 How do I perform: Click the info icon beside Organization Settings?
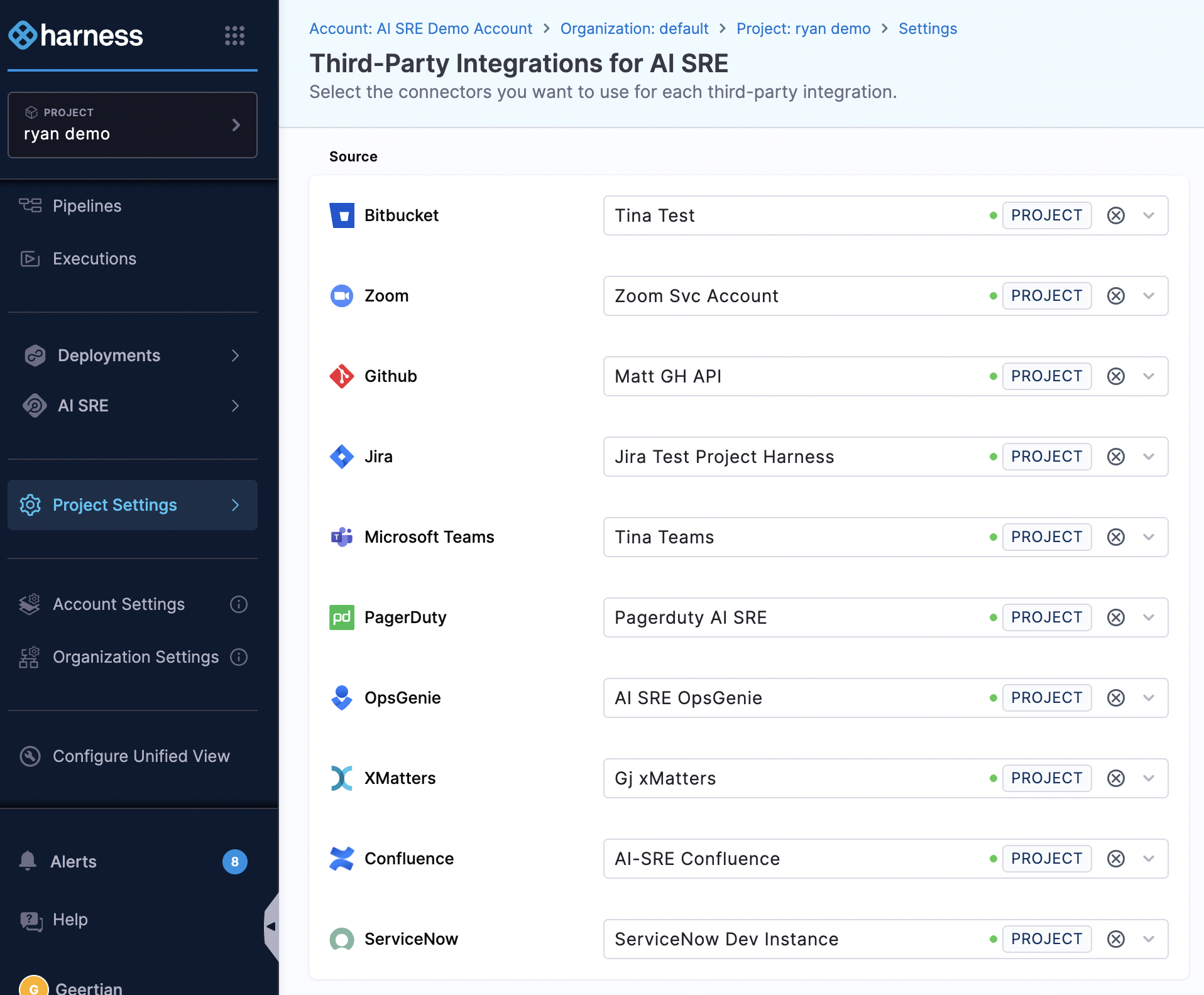pyautogui.click(x=239, y=657)
